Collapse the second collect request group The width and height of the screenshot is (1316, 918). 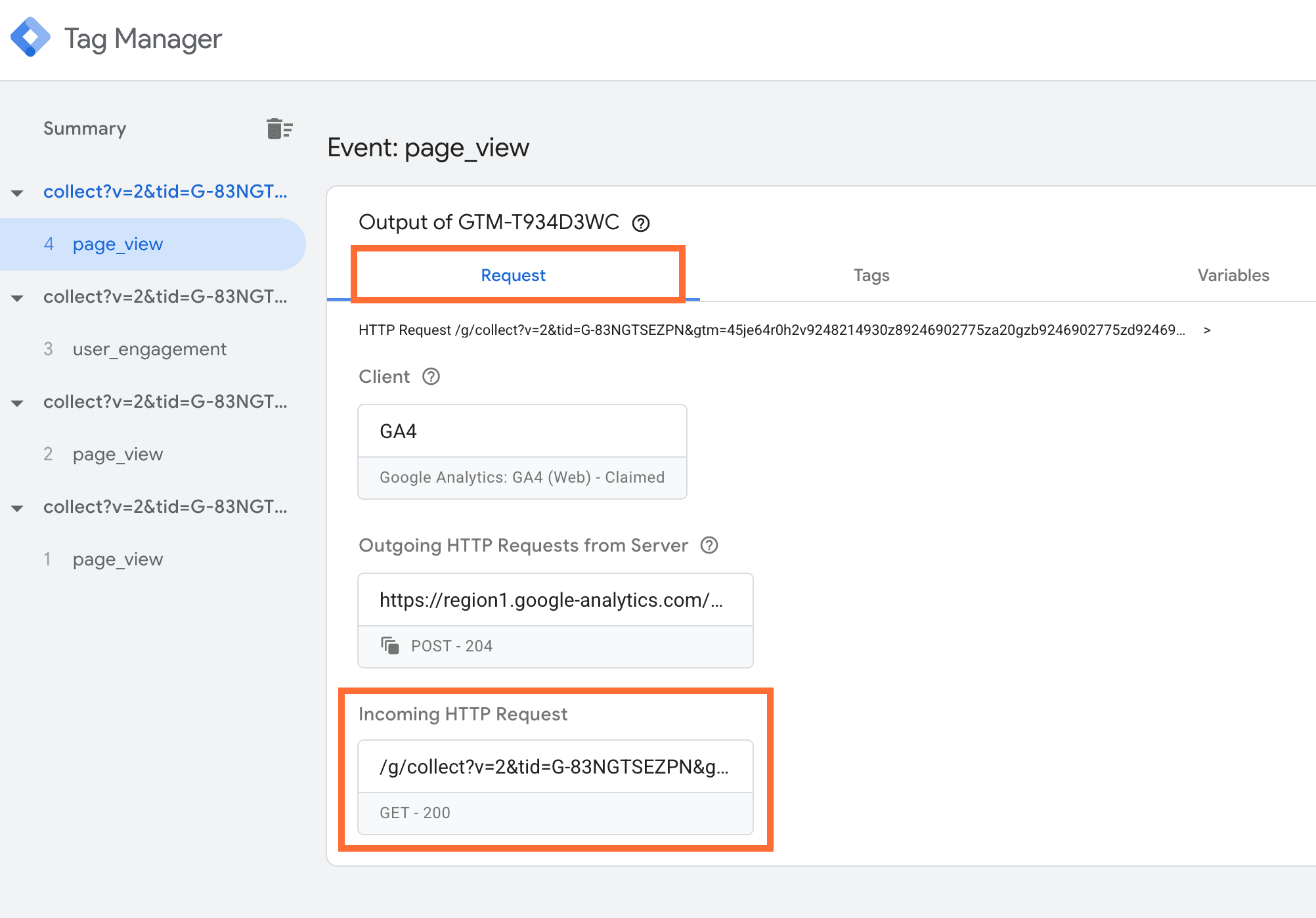point(18,298)
